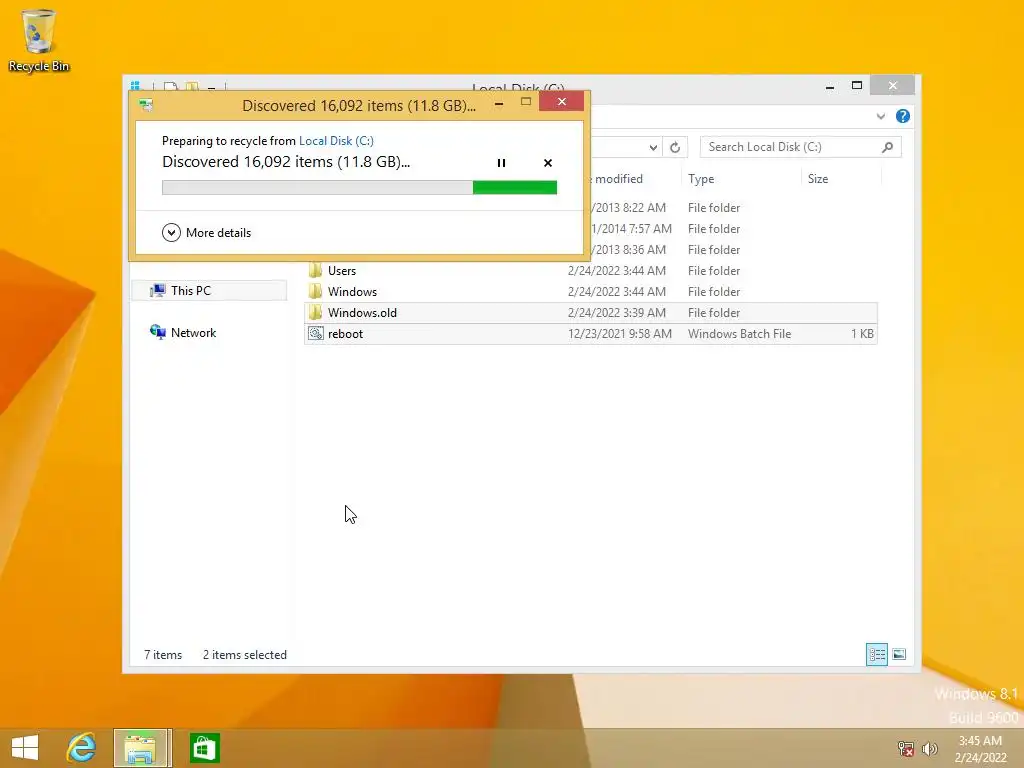Sort by the Size column header

click(x=841, y=179)
